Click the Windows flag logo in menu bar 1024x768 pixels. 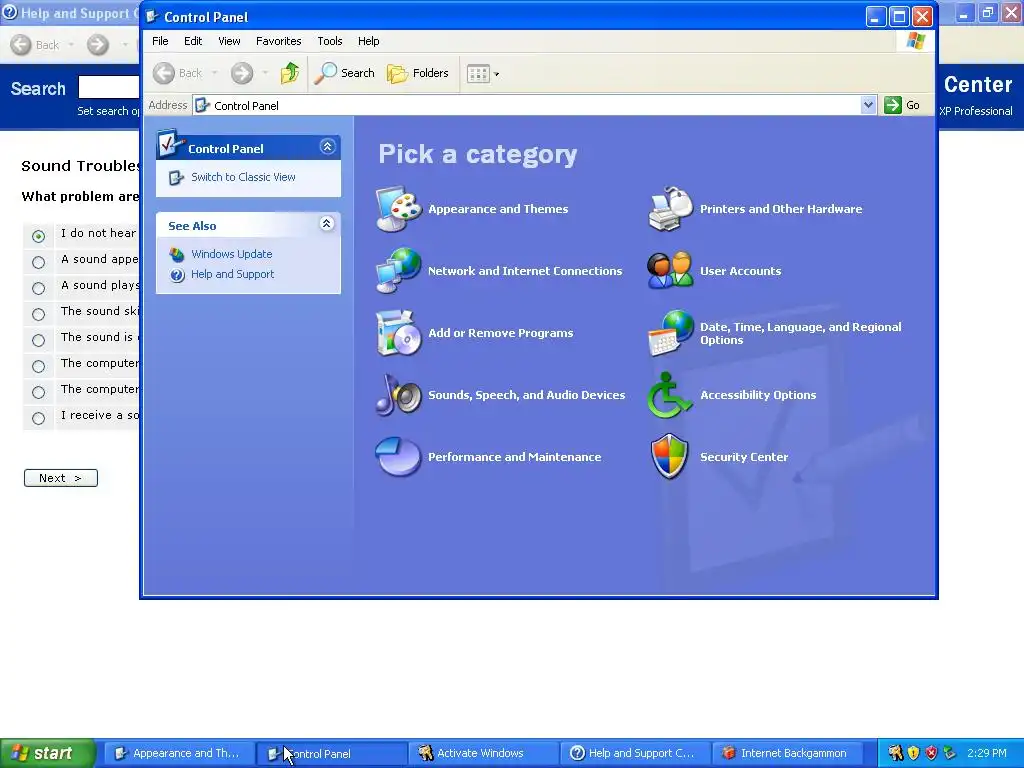[916, 41]
